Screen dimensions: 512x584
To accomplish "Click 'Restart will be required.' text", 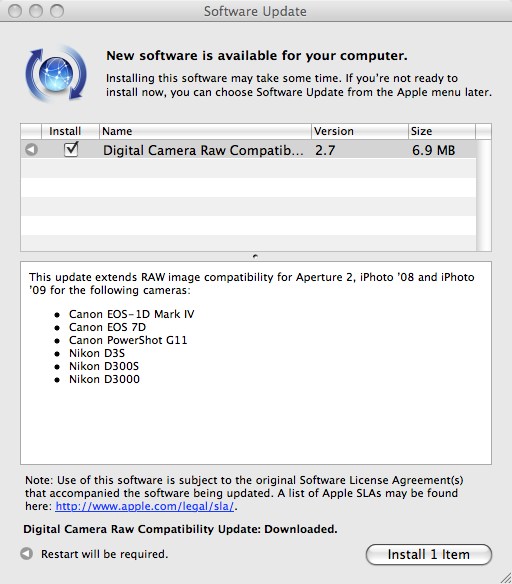I will click(105, 554).
